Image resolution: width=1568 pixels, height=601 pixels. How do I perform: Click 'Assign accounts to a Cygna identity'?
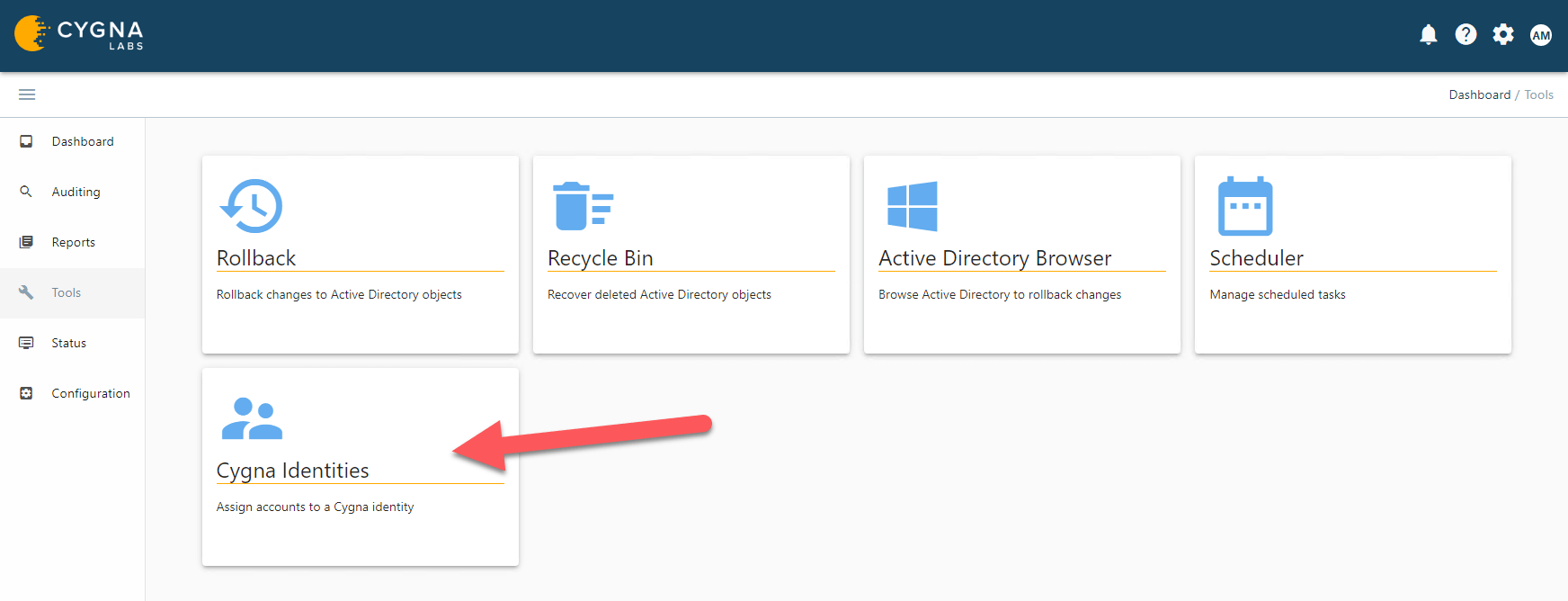click(316, 507)
